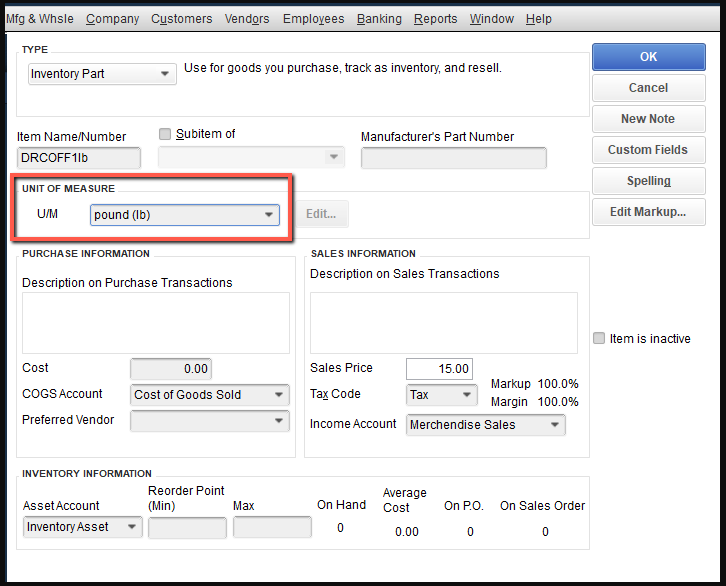Check the Subitem of checkbox
Viewport: 726px width, 586px height.
point(166,134)
